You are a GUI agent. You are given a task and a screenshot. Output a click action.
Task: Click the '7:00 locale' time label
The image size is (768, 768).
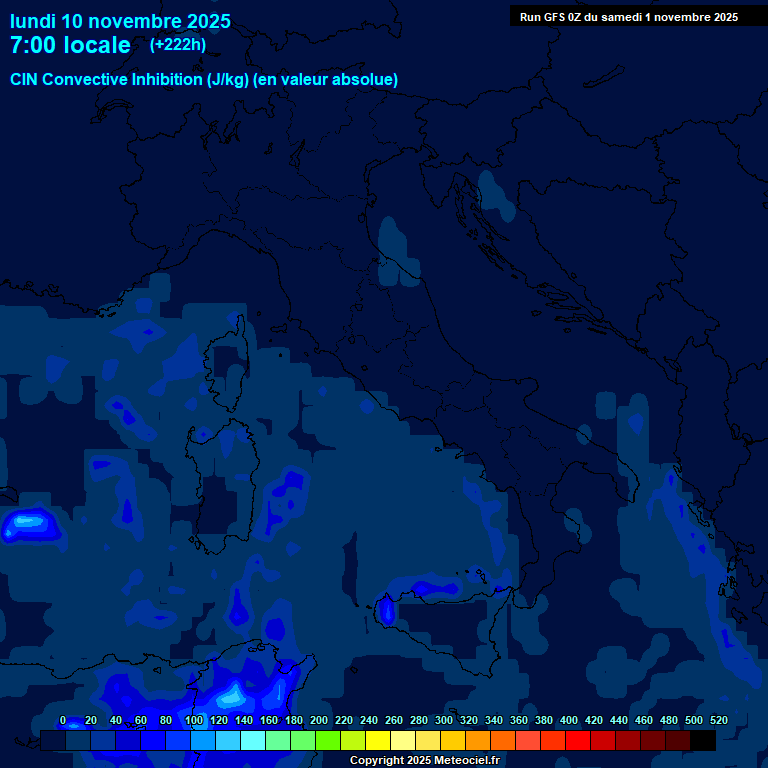click(x=70, y=45)
